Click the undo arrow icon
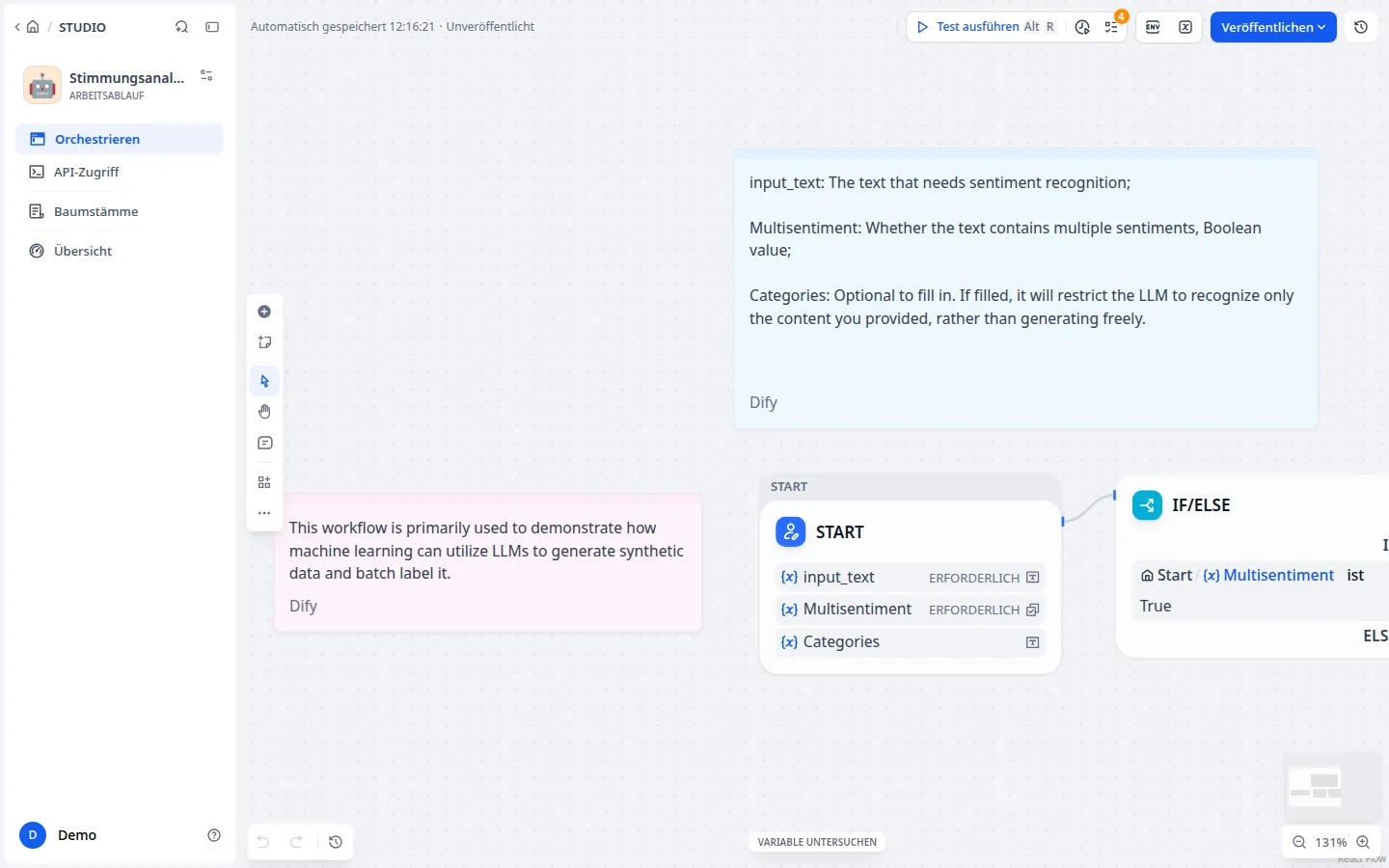The width and height of the screenshot is (1389, 868). point(263,842)
